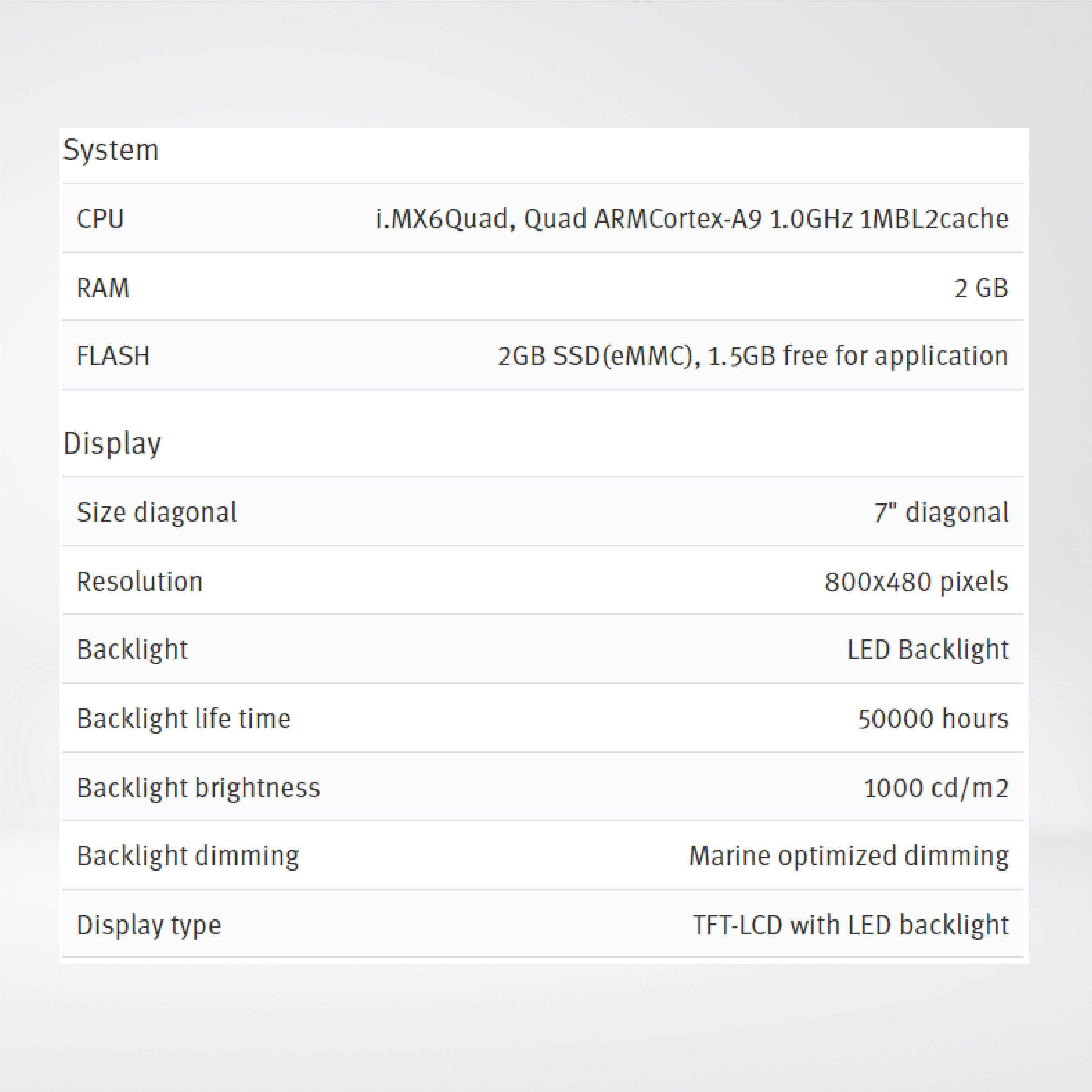
Task: Click the Display section heading
Action: pyautogui.click(x=112, y=444)
